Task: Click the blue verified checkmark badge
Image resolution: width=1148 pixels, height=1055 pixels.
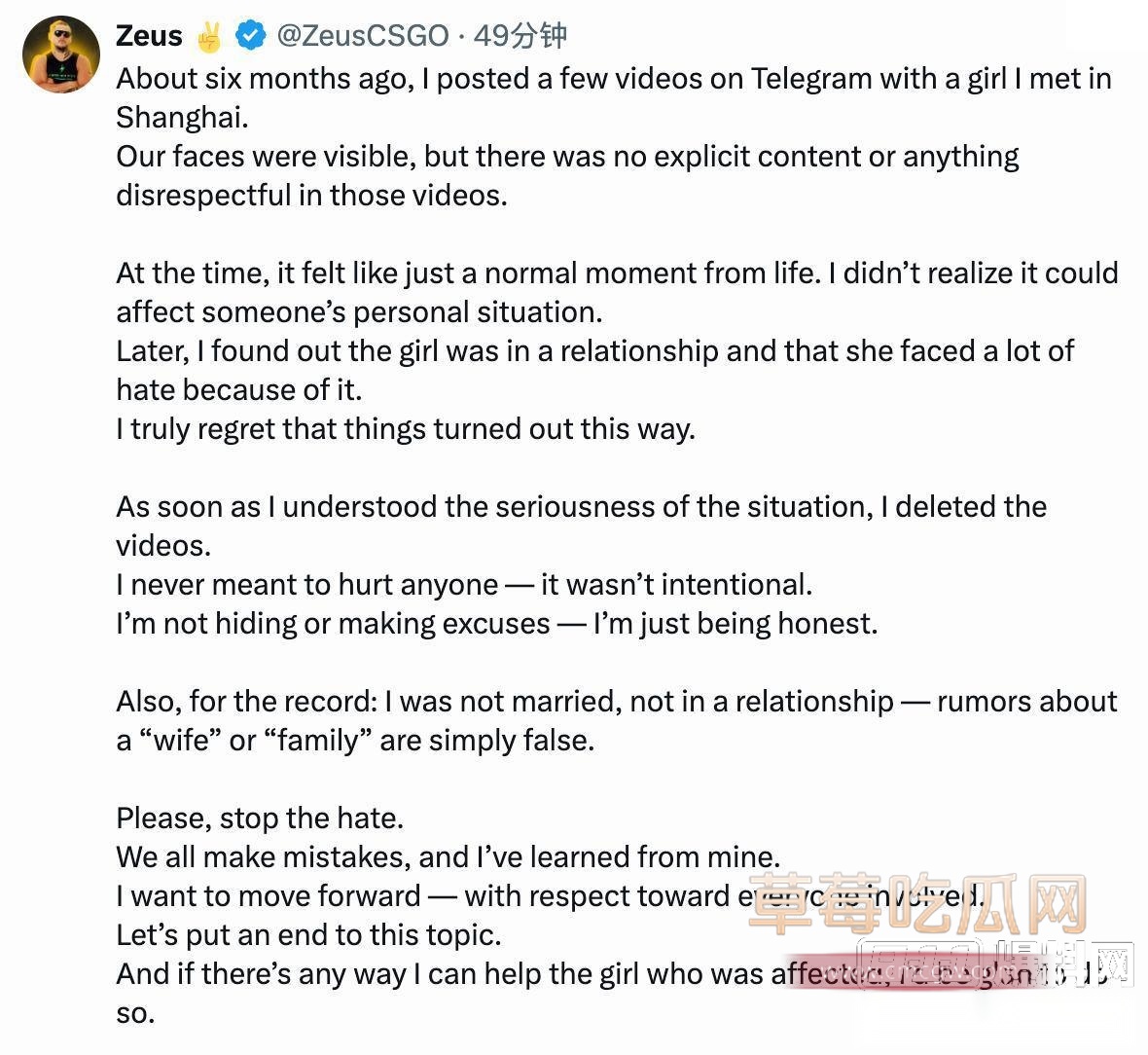Action: tap(251, 36)
